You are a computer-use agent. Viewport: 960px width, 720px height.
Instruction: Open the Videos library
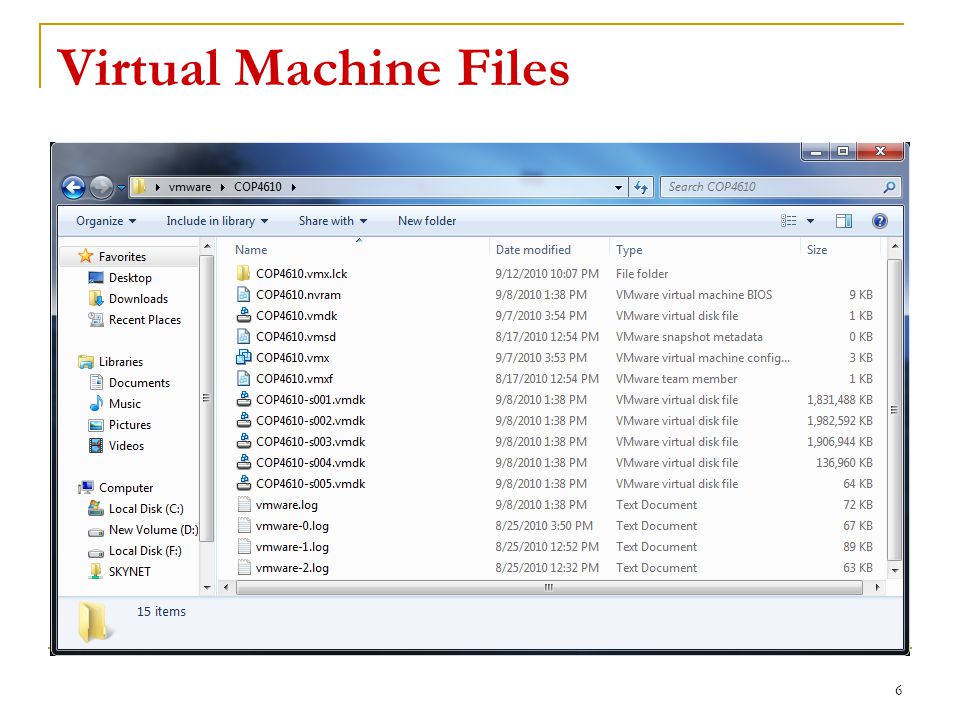click(x=126, y=446)
